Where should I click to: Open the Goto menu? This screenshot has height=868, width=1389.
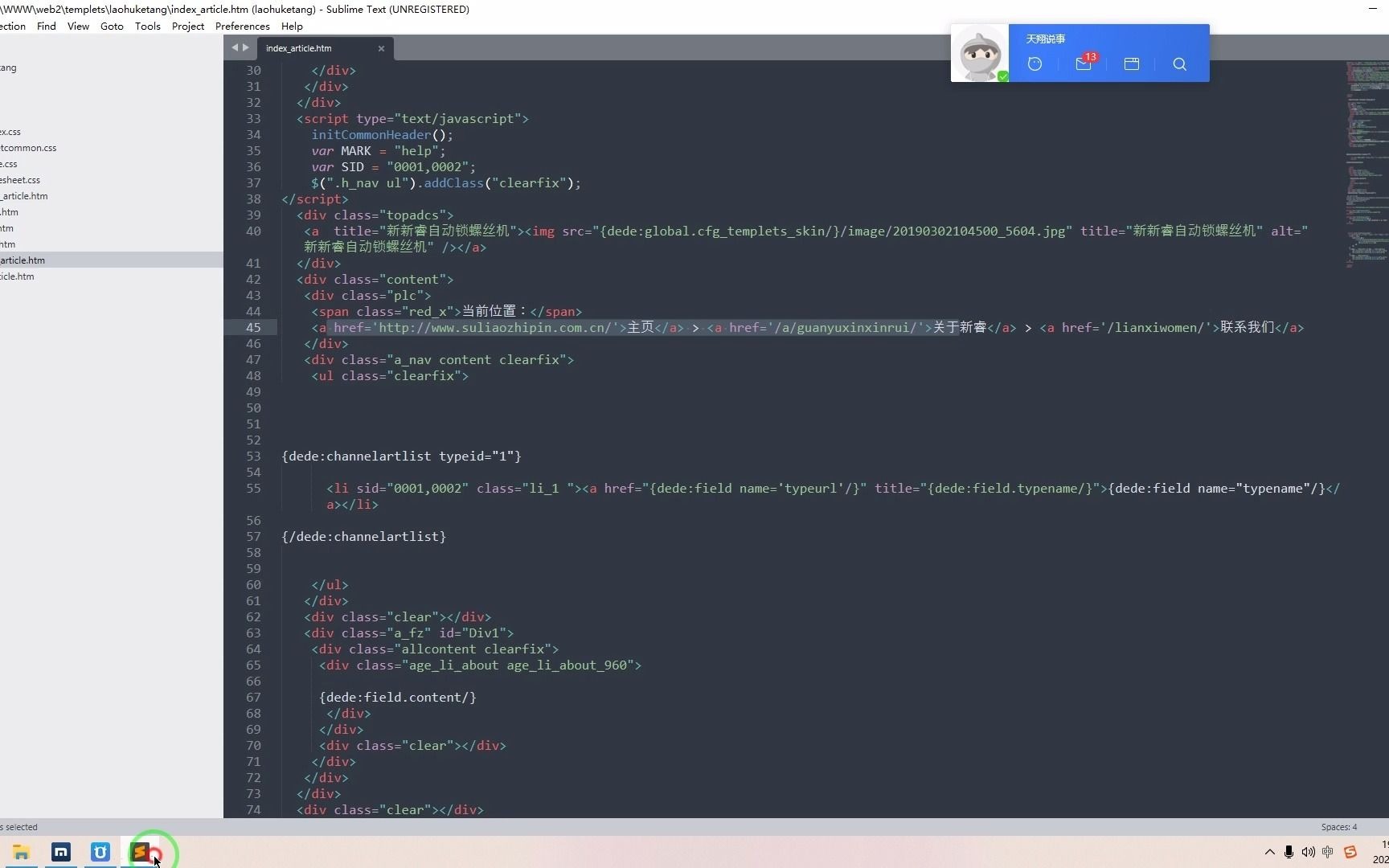coord(112,26)
